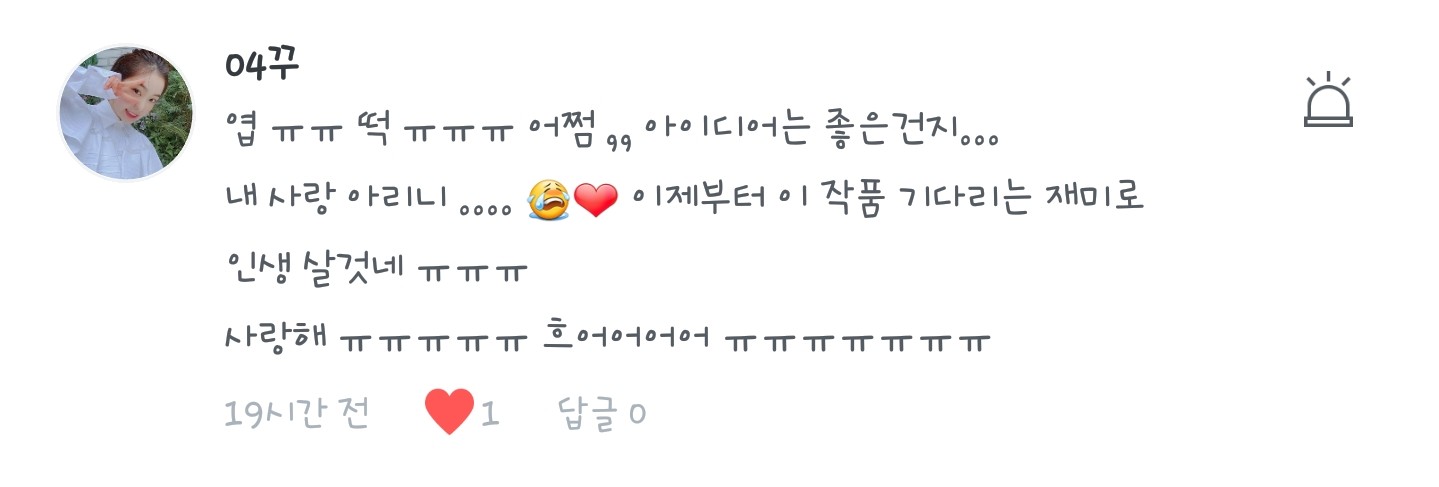Open the 04꾸 profile picture
Viewport: 1439px width, 487px height.
[x=126, y=113]
